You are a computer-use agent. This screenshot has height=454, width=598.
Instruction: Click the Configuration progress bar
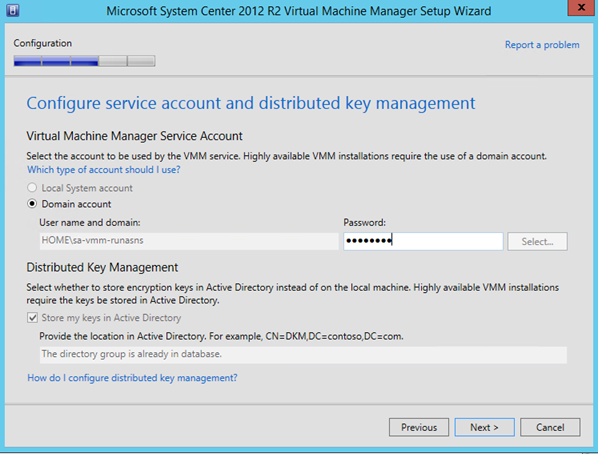[84, 61]
